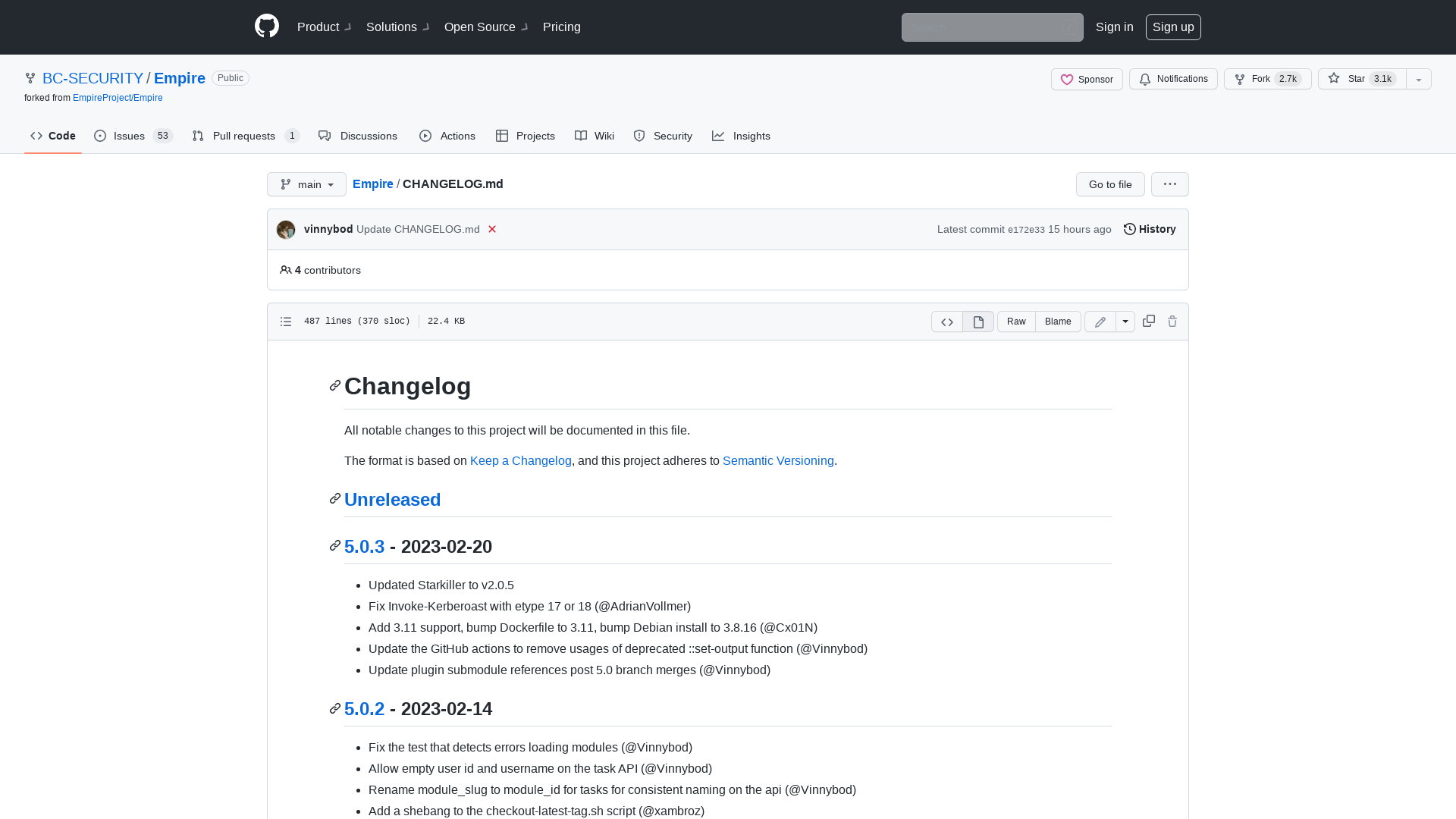Open the Keep a Changelog link
Screen dimensions: 1456x819
pyautogui.click(x=521, y=460)
